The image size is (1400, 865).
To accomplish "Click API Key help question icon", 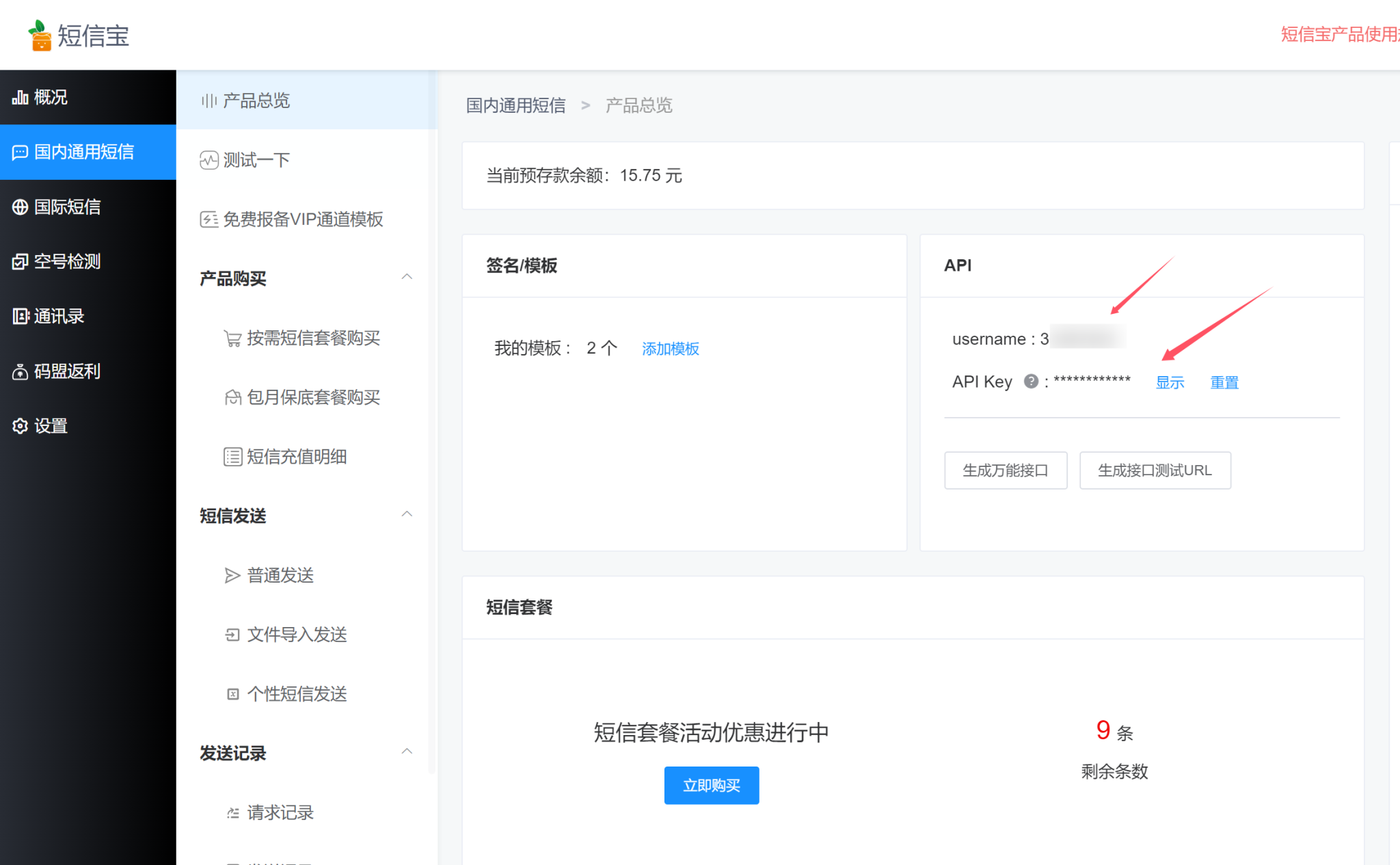I will pyautogui.click(x=1031, y=382).
